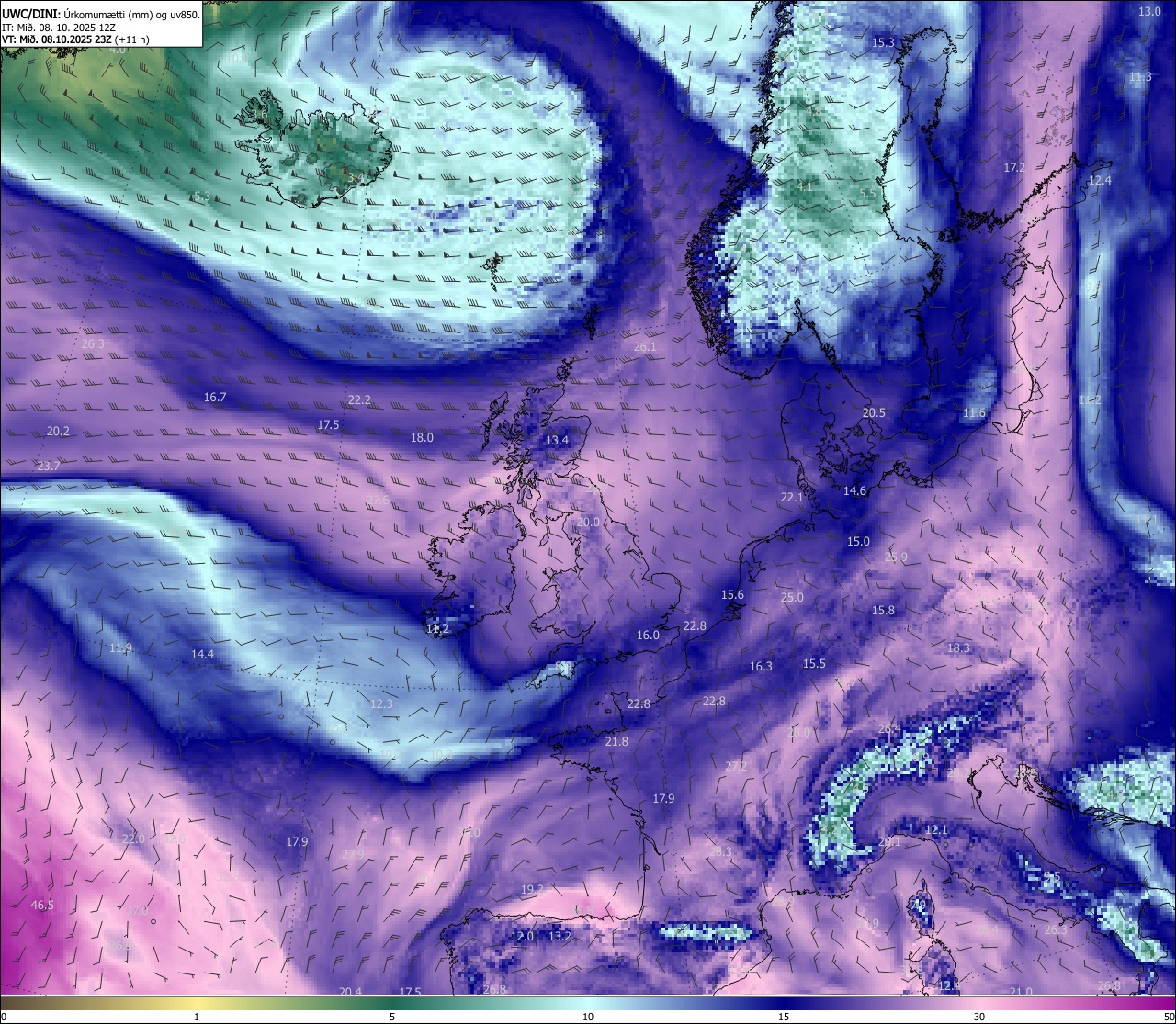Click the 17.2 value near Finland
The height and width of the screenshot is (1024, 1176).
1014,168
